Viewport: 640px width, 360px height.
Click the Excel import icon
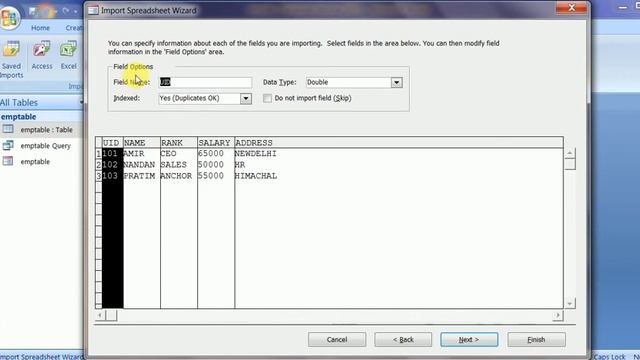pyautogui.click(x=69, y=55)
